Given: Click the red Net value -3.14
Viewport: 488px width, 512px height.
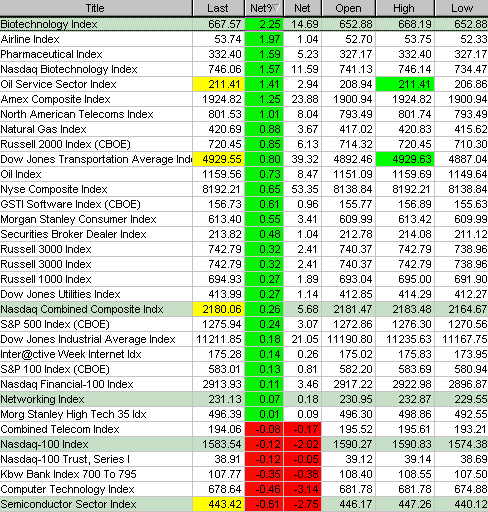Looking at the screenshot, I should (303, 489).
